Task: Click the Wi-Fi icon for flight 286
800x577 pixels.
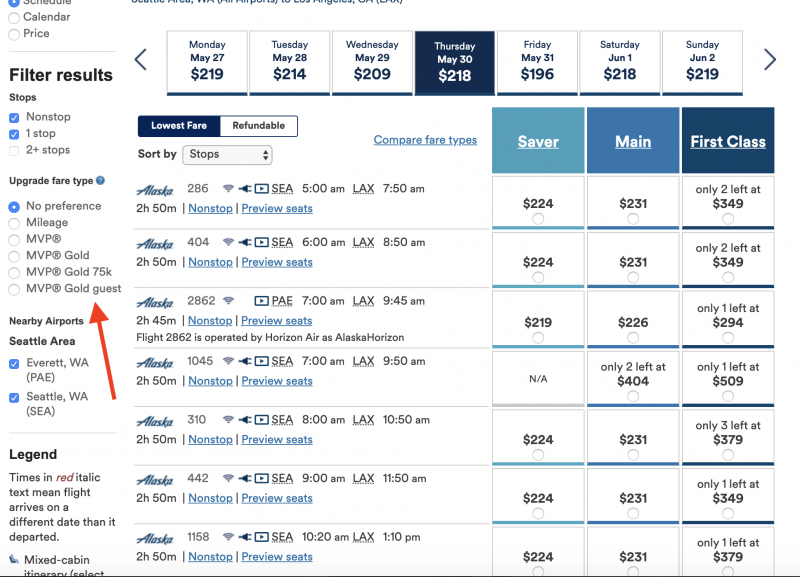Action: point(228,189)
